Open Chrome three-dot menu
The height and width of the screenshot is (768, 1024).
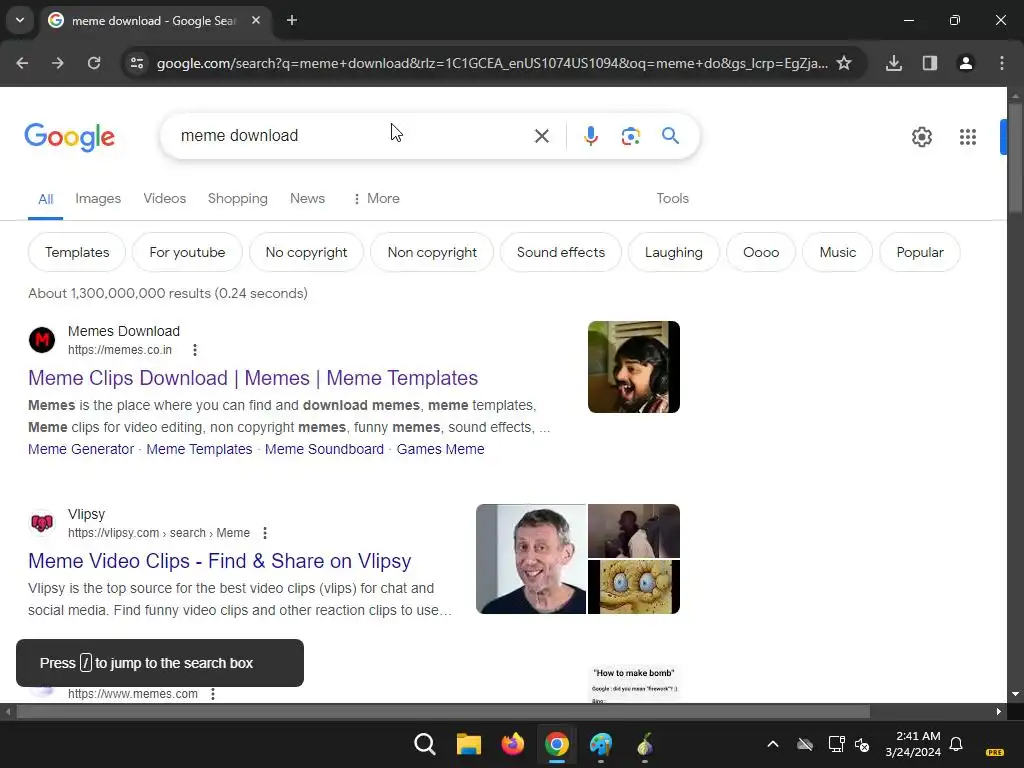pos(1002,63)
